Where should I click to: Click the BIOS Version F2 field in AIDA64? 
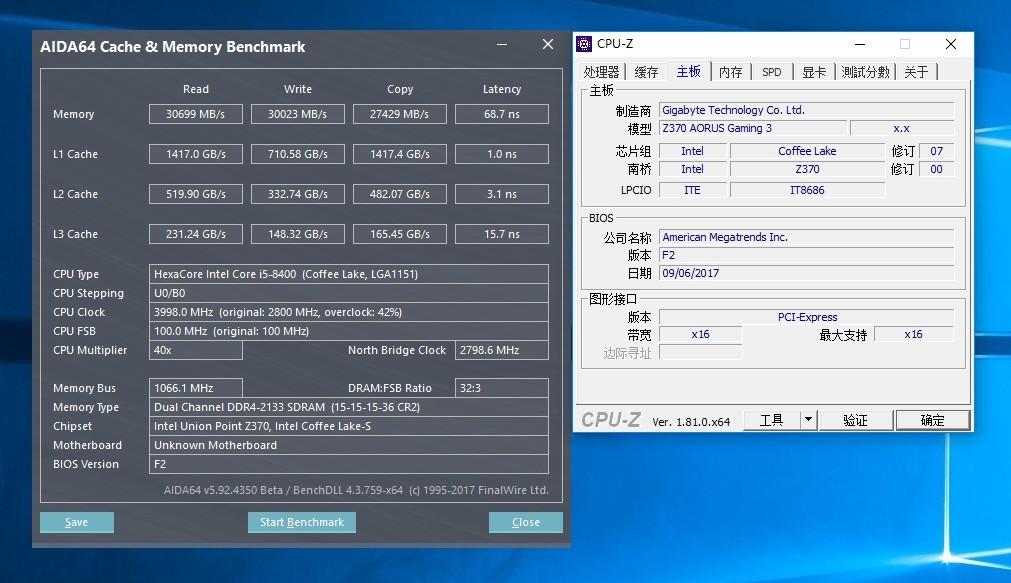(349, 464)
